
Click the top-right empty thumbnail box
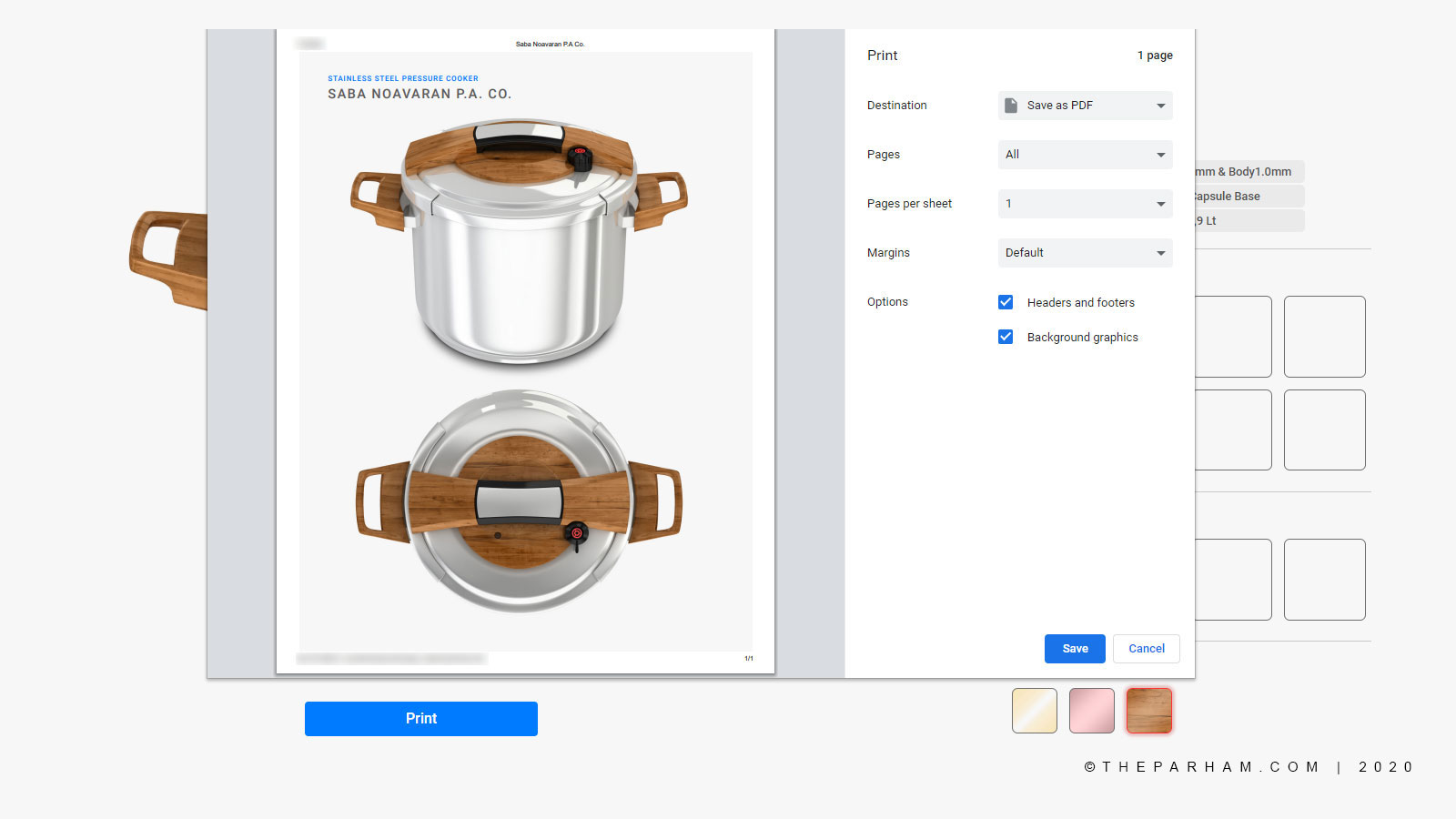point(1324,337)
